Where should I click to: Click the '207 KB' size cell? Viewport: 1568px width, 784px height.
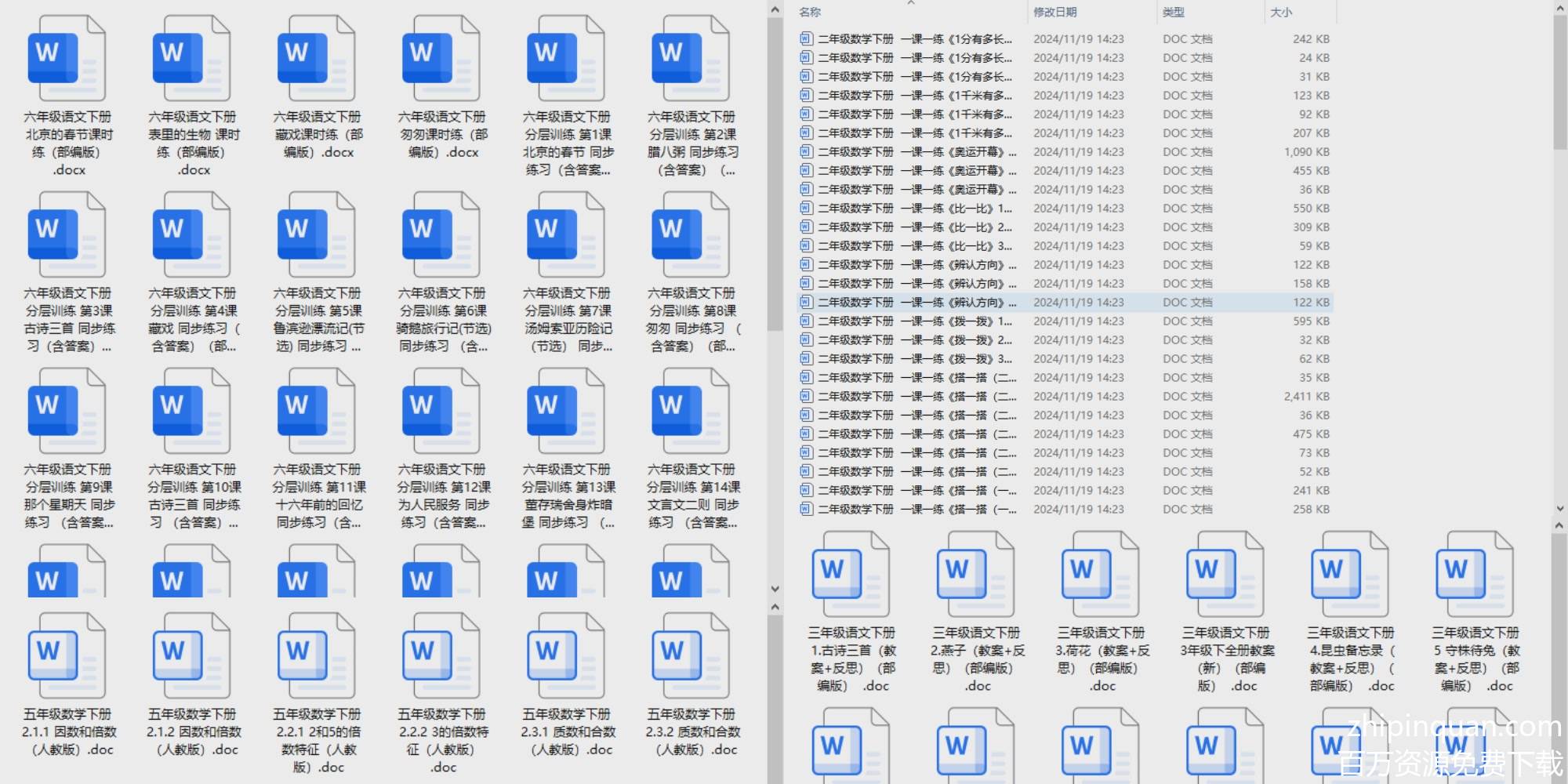coord(1311,132)
